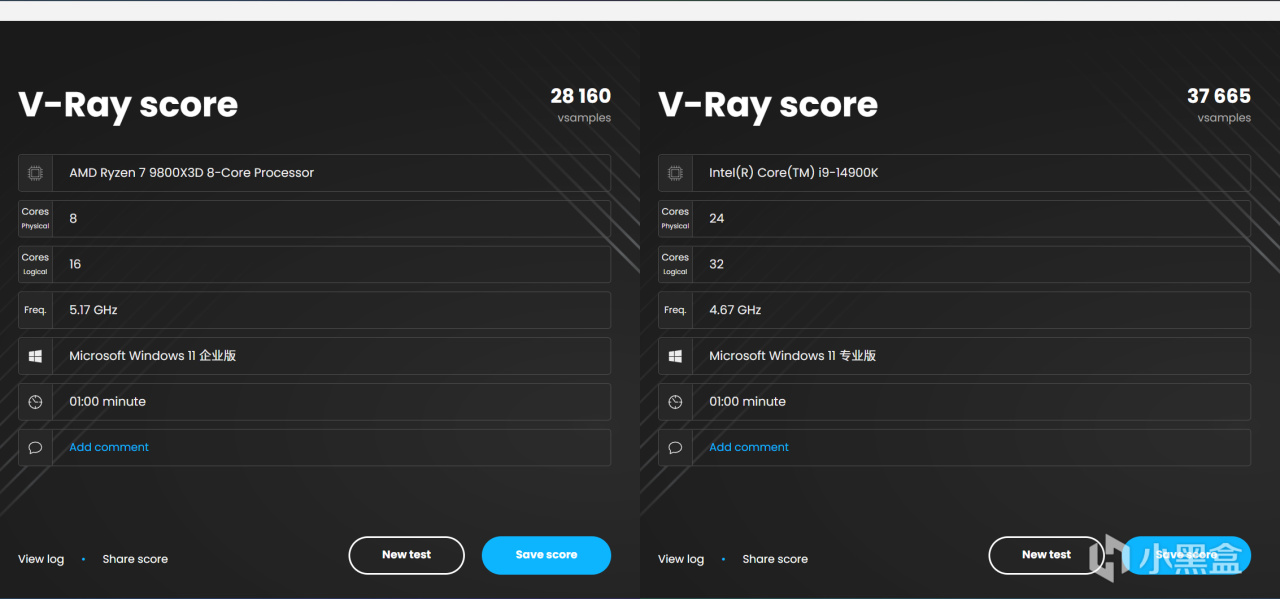The width and height of the screenshot is (1280, 599).
Task: Click Microsoft Windows 11 企业版 text
Action: [x=152, y=356]
